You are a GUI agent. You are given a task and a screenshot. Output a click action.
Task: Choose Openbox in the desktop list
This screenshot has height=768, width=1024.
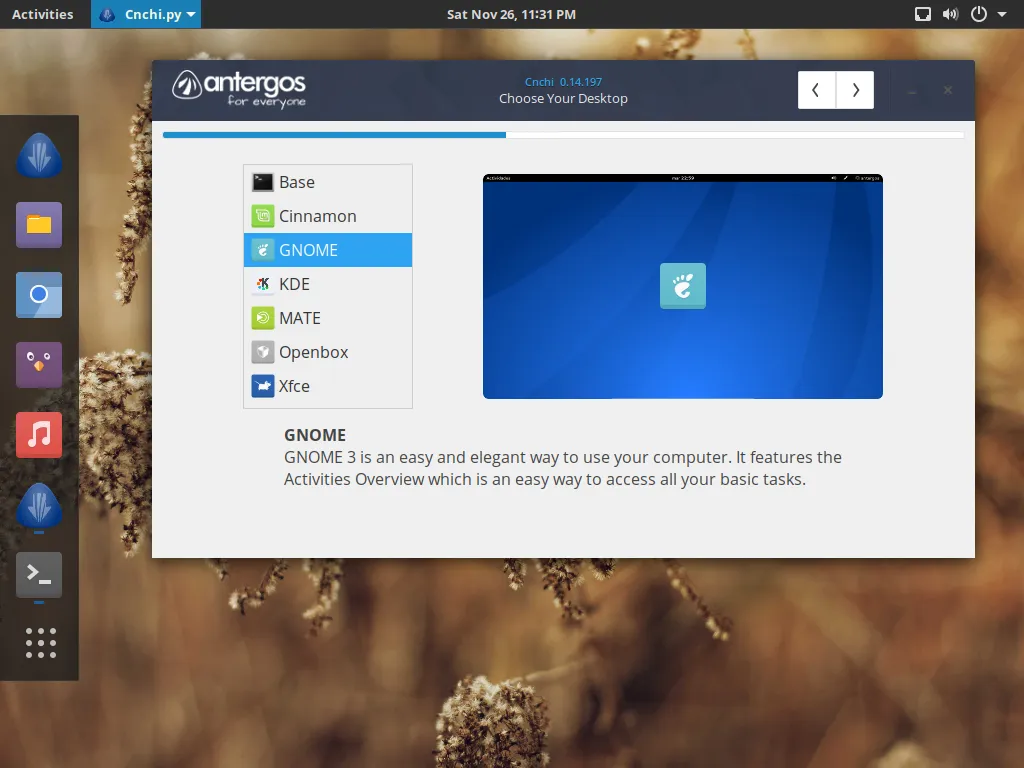click(x=313, y=352)
